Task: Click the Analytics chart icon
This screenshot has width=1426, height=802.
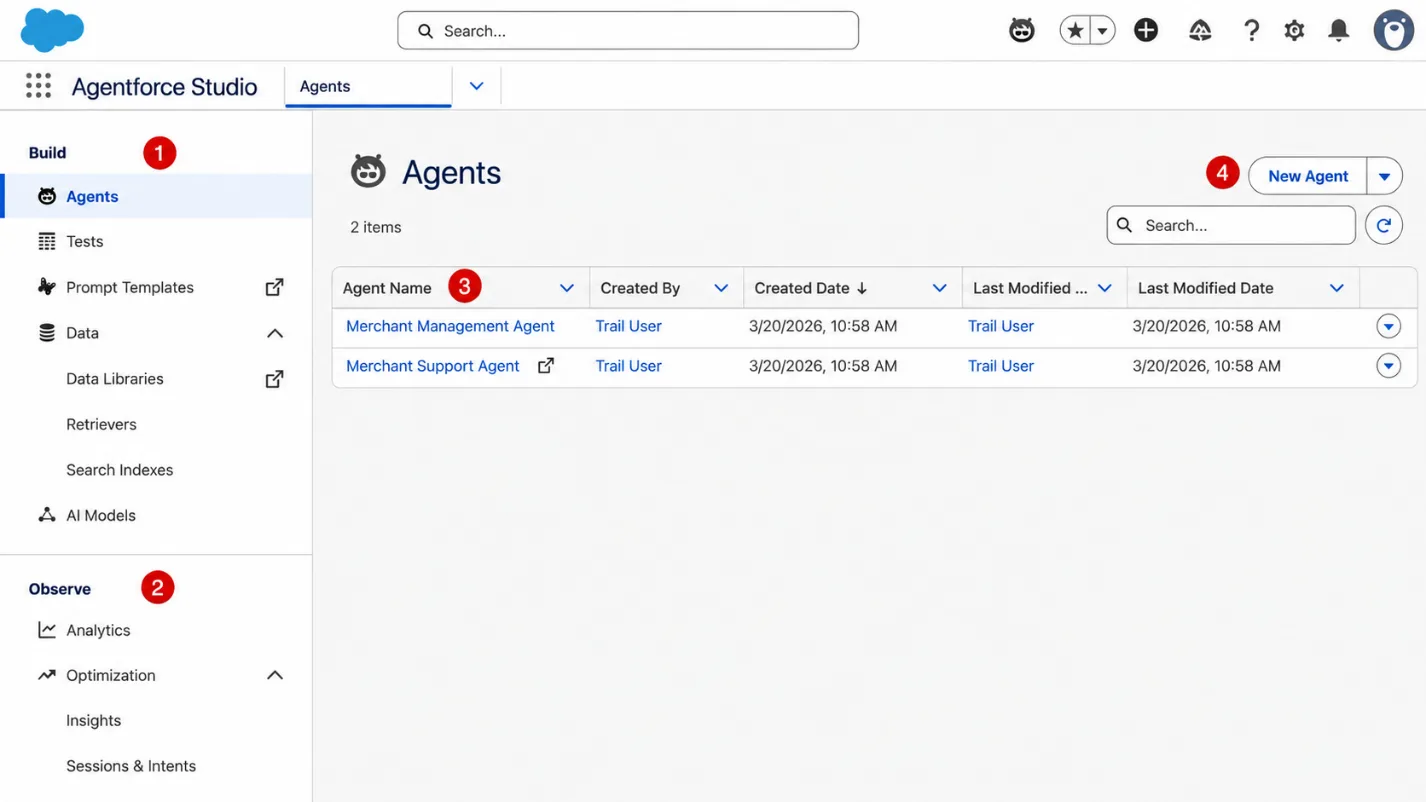Action: click(47, 630)
